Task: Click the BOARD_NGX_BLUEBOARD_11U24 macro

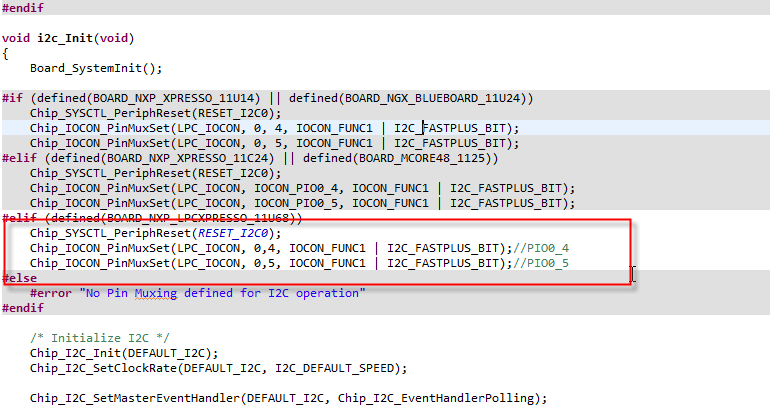Action: point(432,98)
